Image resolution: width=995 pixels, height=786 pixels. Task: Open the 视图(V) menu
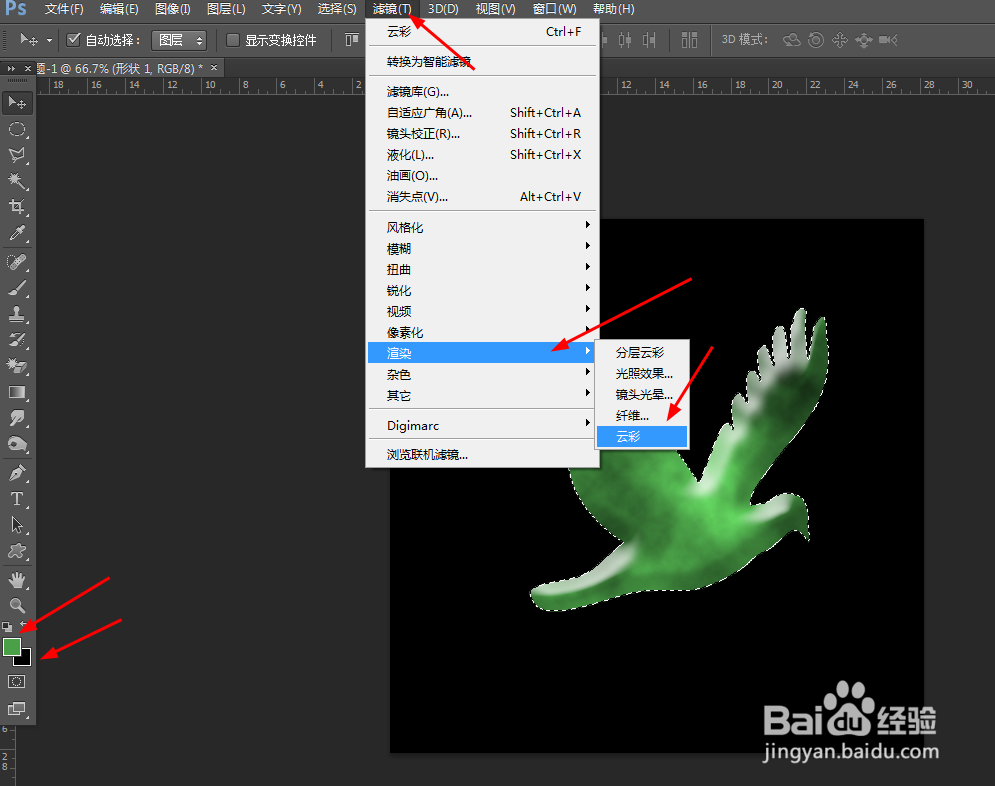click(496, 9)
